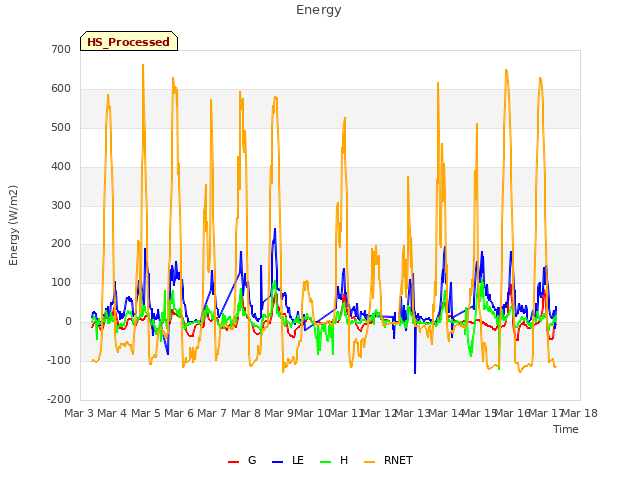Click the Time x-axis label

566,429
